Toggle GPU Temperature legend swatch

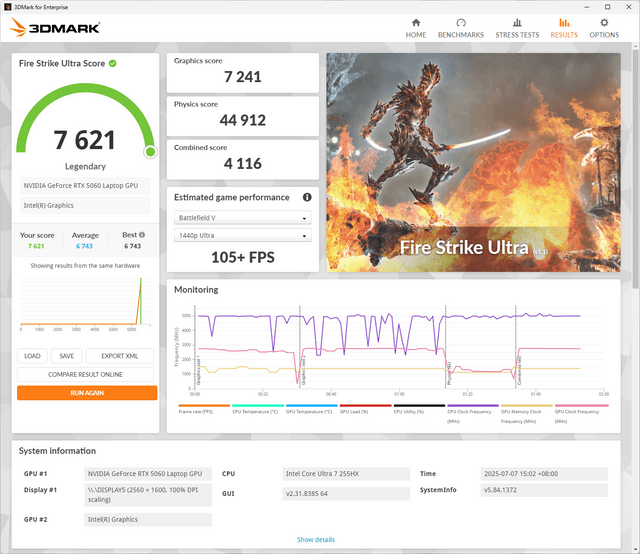312,405
